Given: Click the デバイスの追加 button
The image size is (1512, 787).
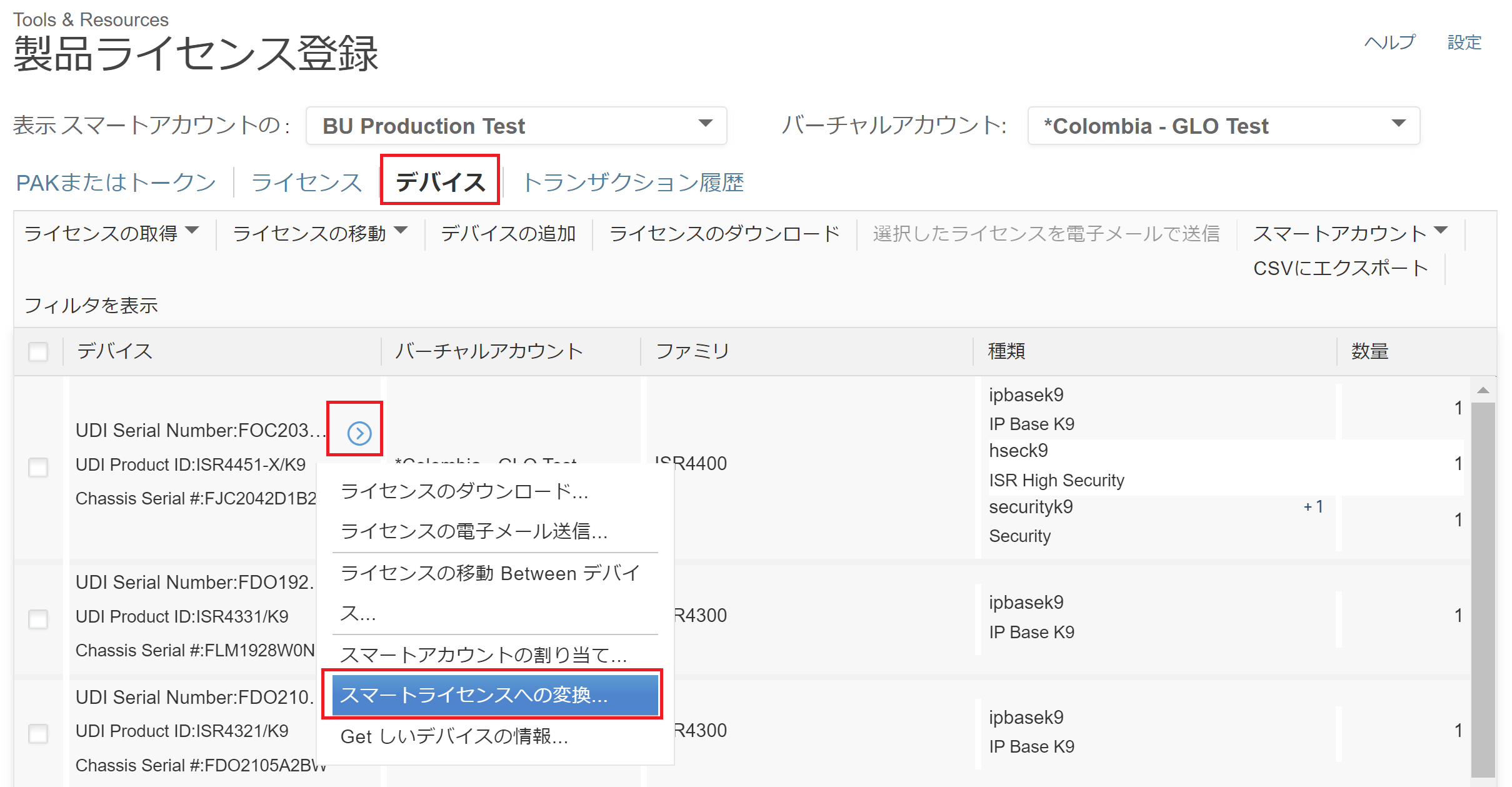Looking at the screenshot, I should (508, 233).
